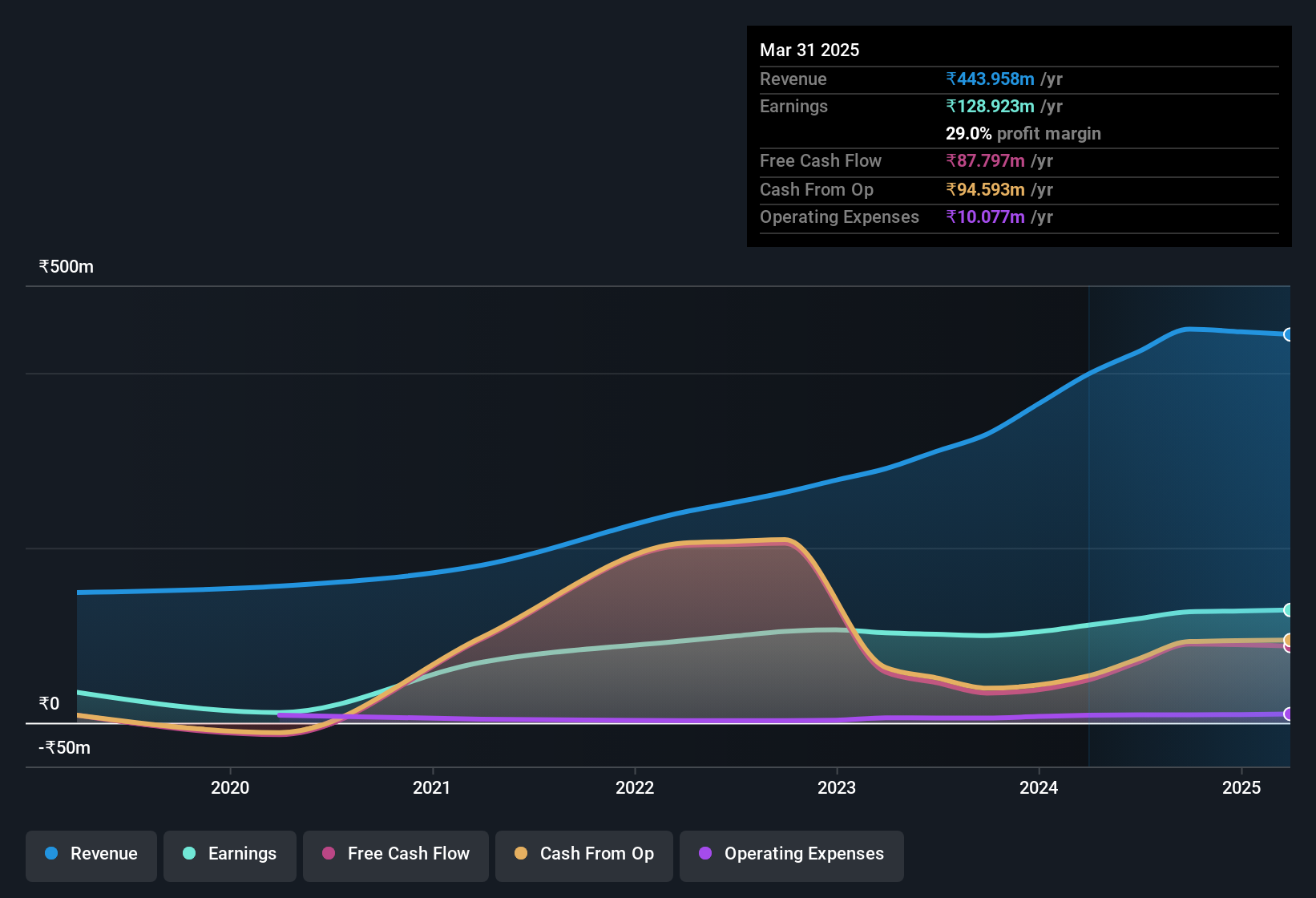Click the Operating Expenses endpoint marker
1316x898 pixels.
1288,714
